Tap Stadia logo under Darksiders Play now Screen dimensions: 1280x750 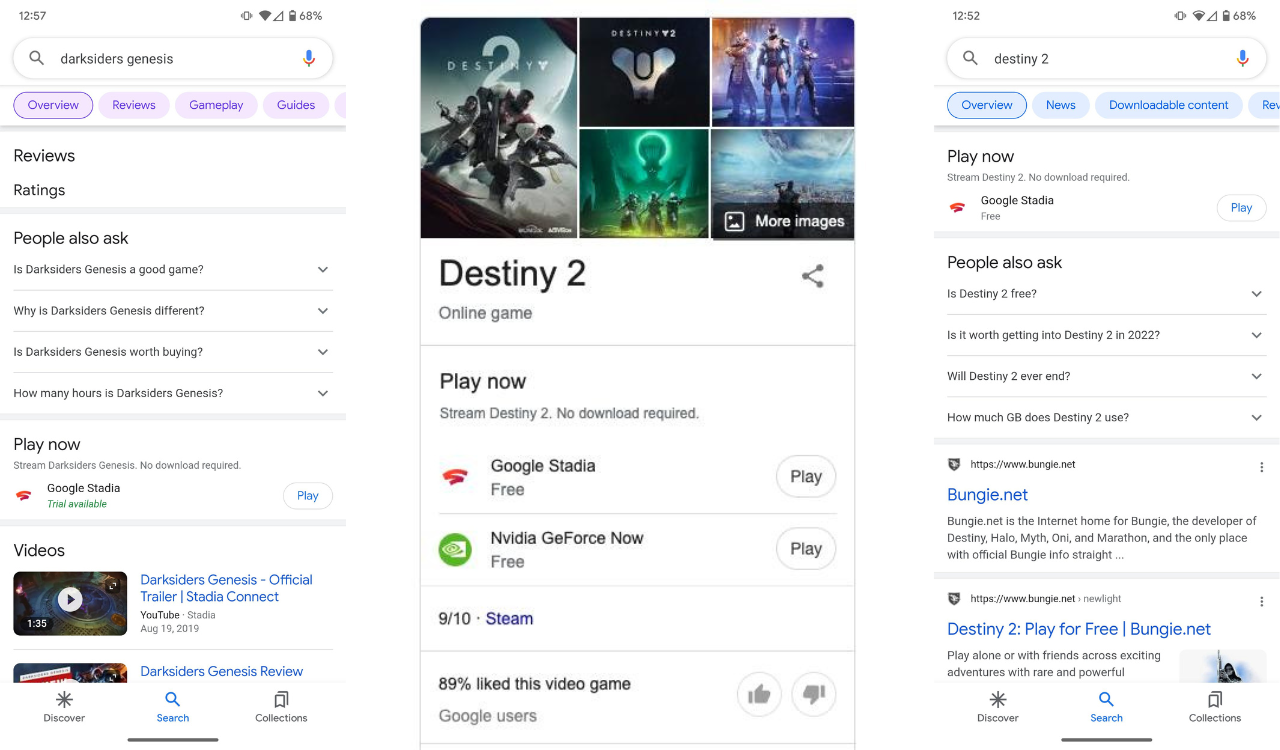[x=24, y=495]
